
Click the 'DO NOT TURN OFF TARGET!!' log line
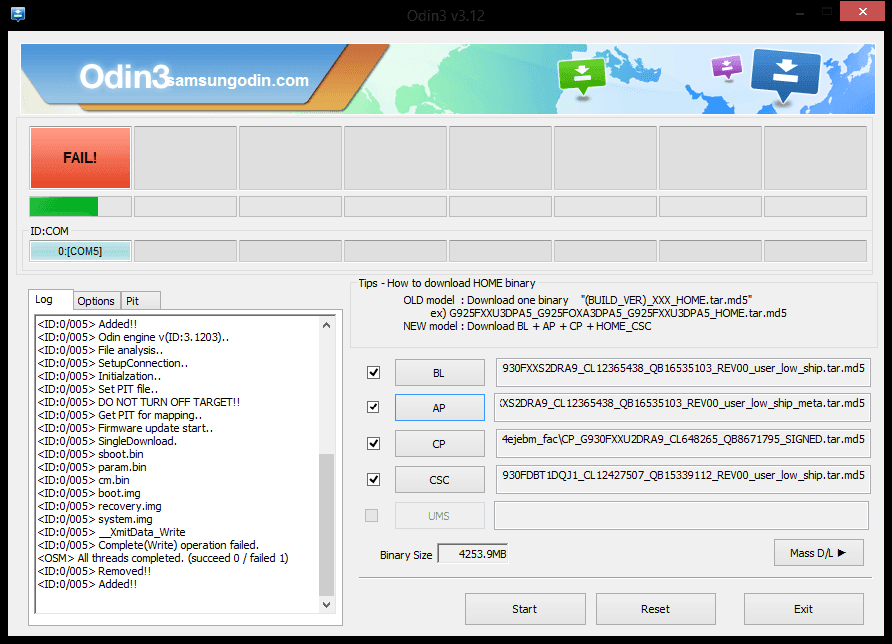(x=139, y=402)
